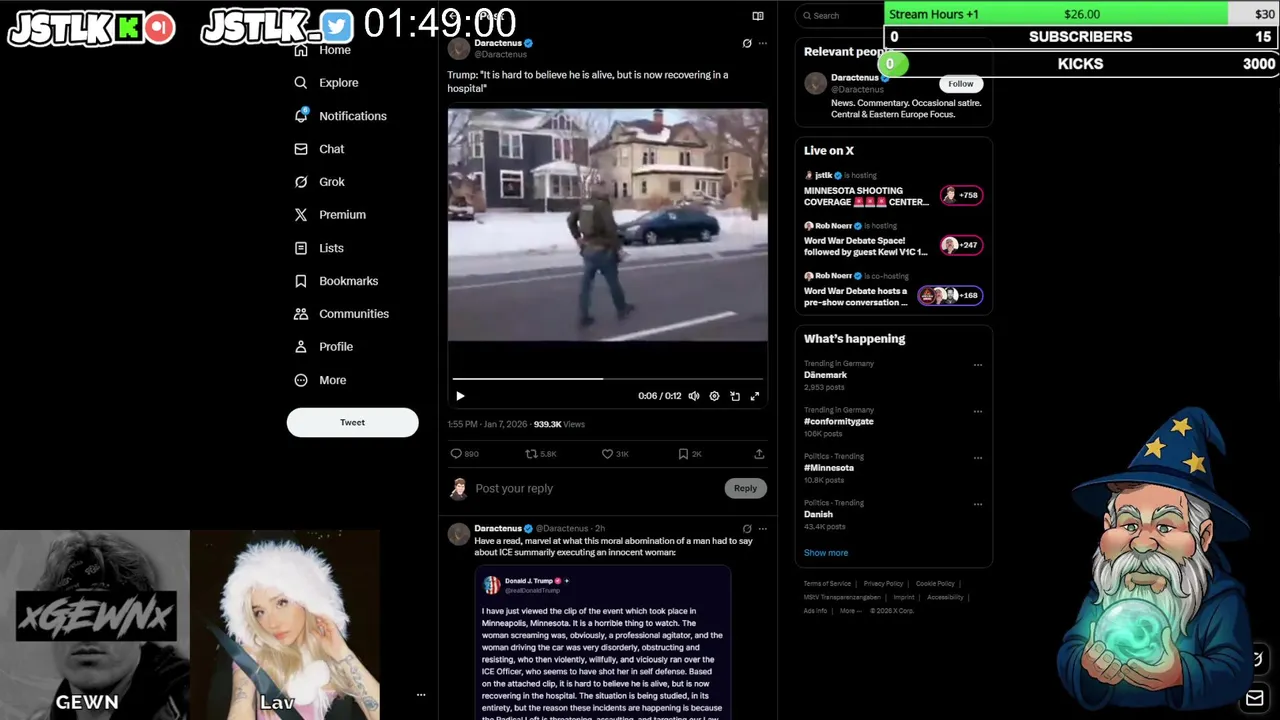Share the post via share icon

click(759, 454)
